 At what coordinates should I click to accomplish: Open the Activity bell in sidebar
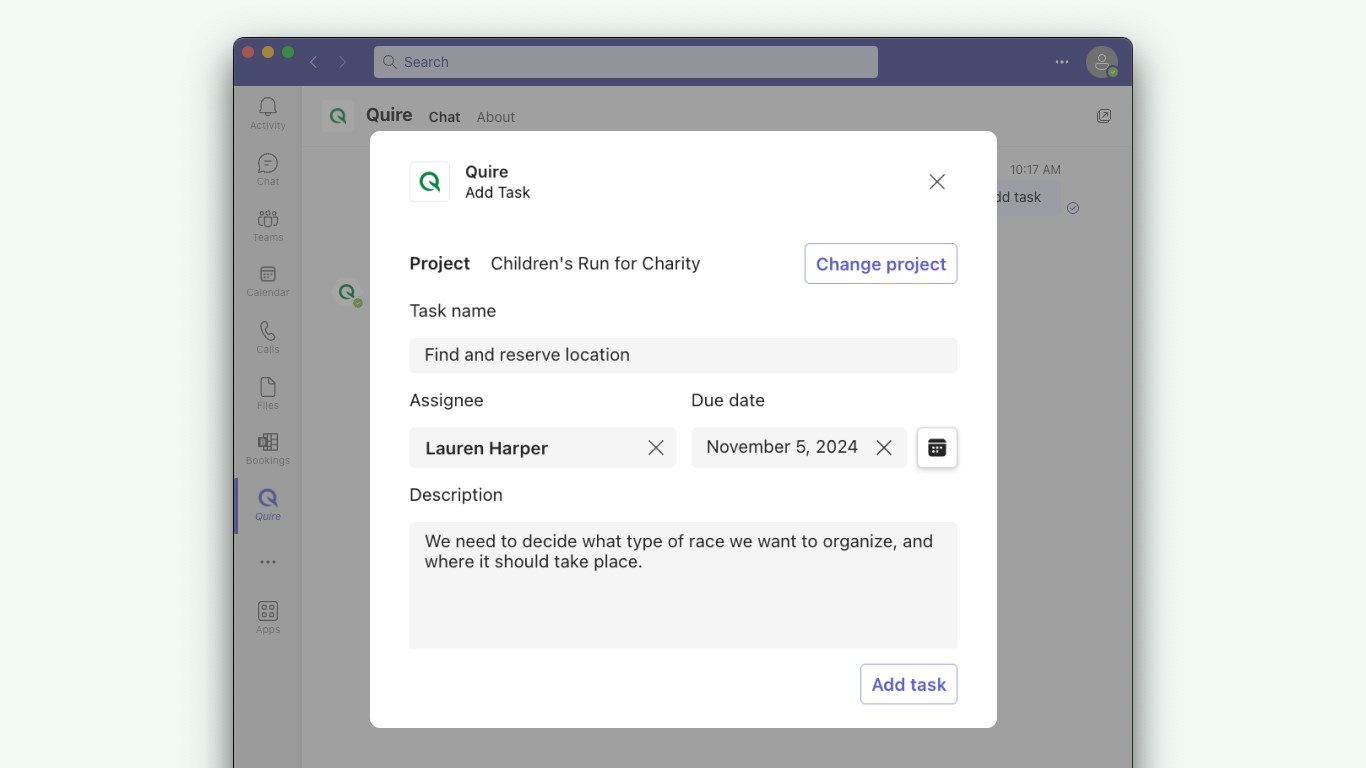[x=268, y=112]
